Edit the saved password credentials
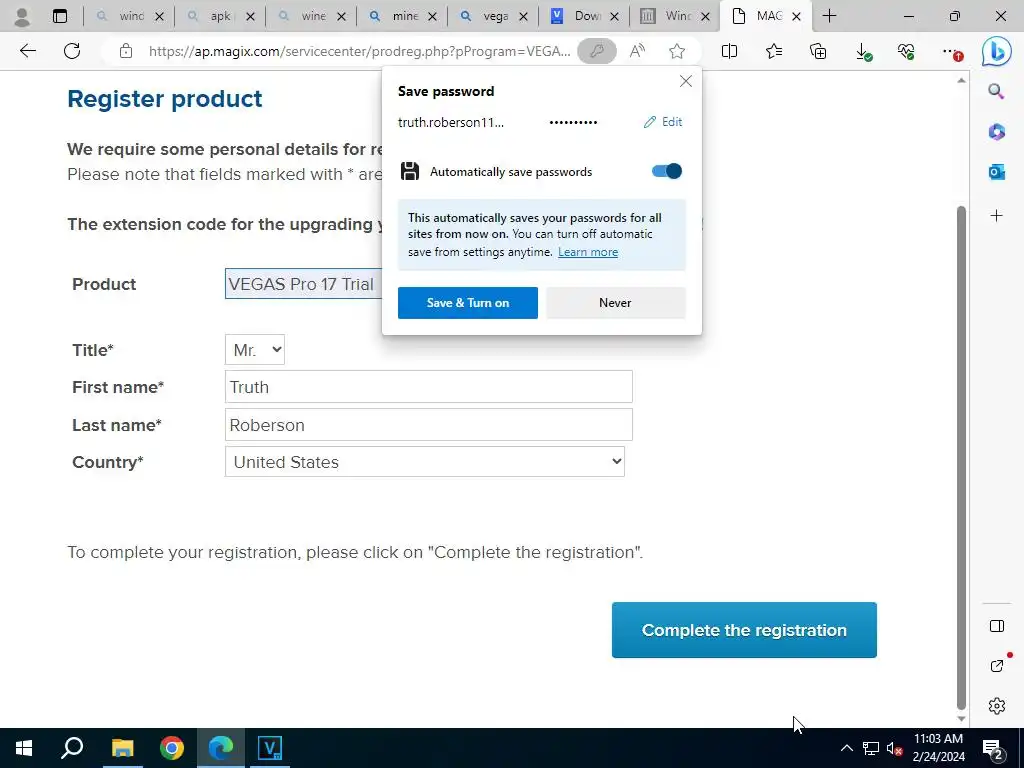The width and height of the screenshot is (1024, 768). point(663,122)
